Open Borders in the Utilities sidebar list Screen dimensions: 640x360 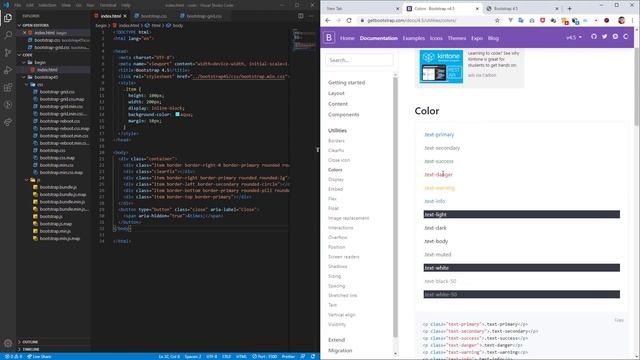point(336,141)
